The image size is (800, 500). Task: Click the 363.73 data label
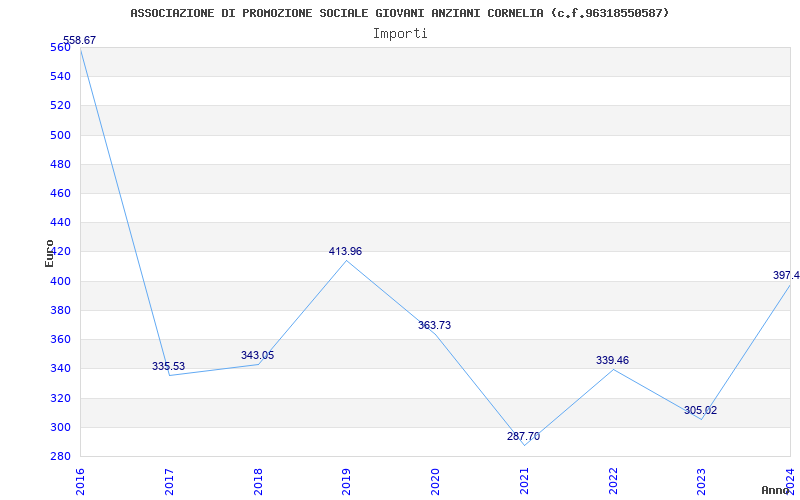(x=434, y=326)
